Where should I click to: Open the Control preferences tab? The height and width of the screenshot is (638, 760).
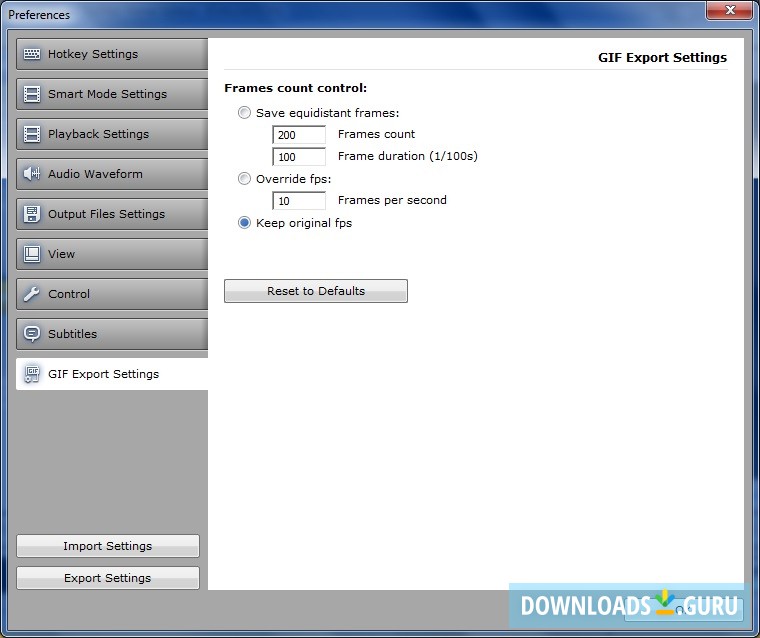[x=112, y=294]
